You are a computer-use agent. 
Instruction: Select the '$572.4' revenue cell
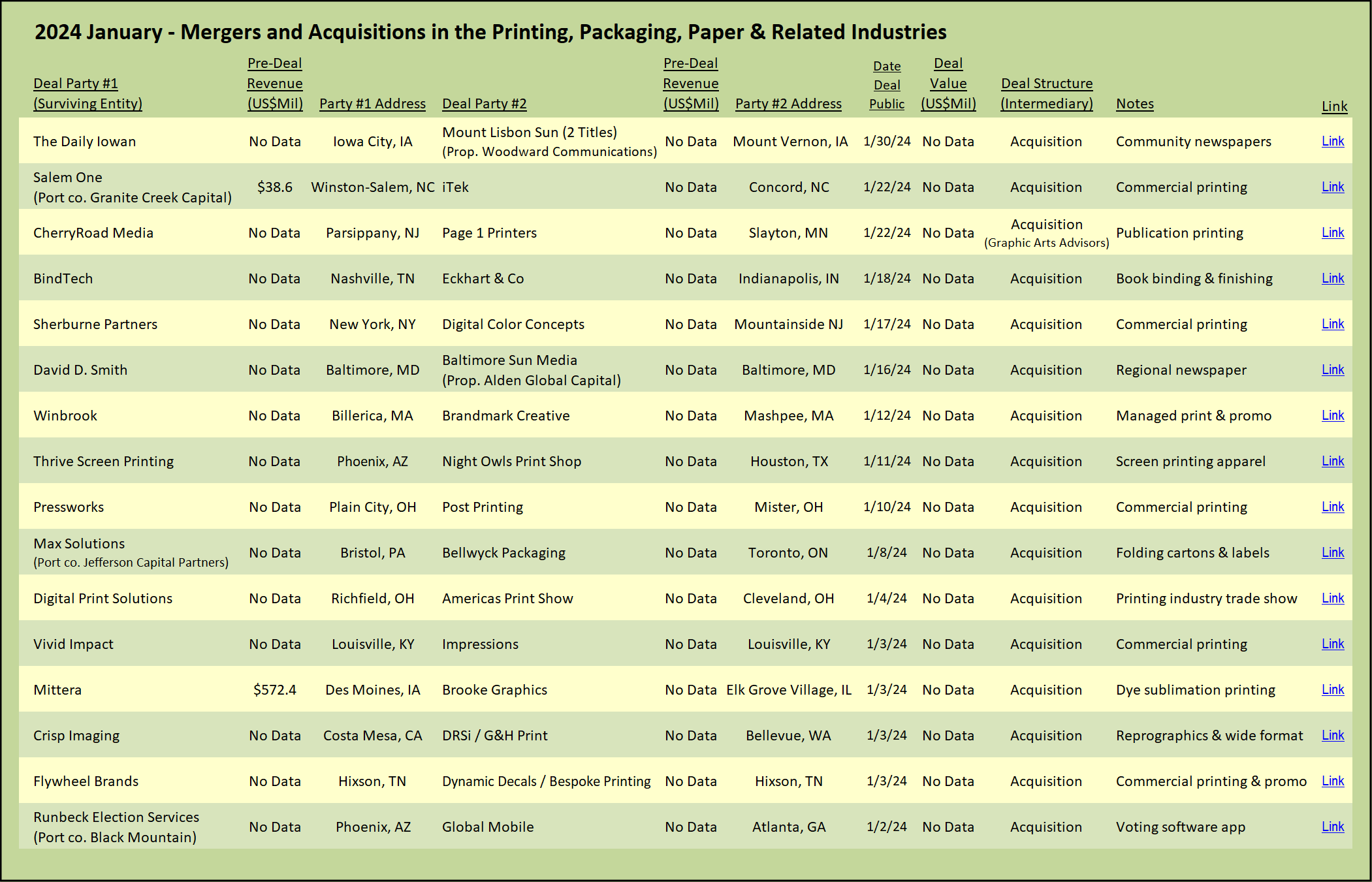(275, 690)
